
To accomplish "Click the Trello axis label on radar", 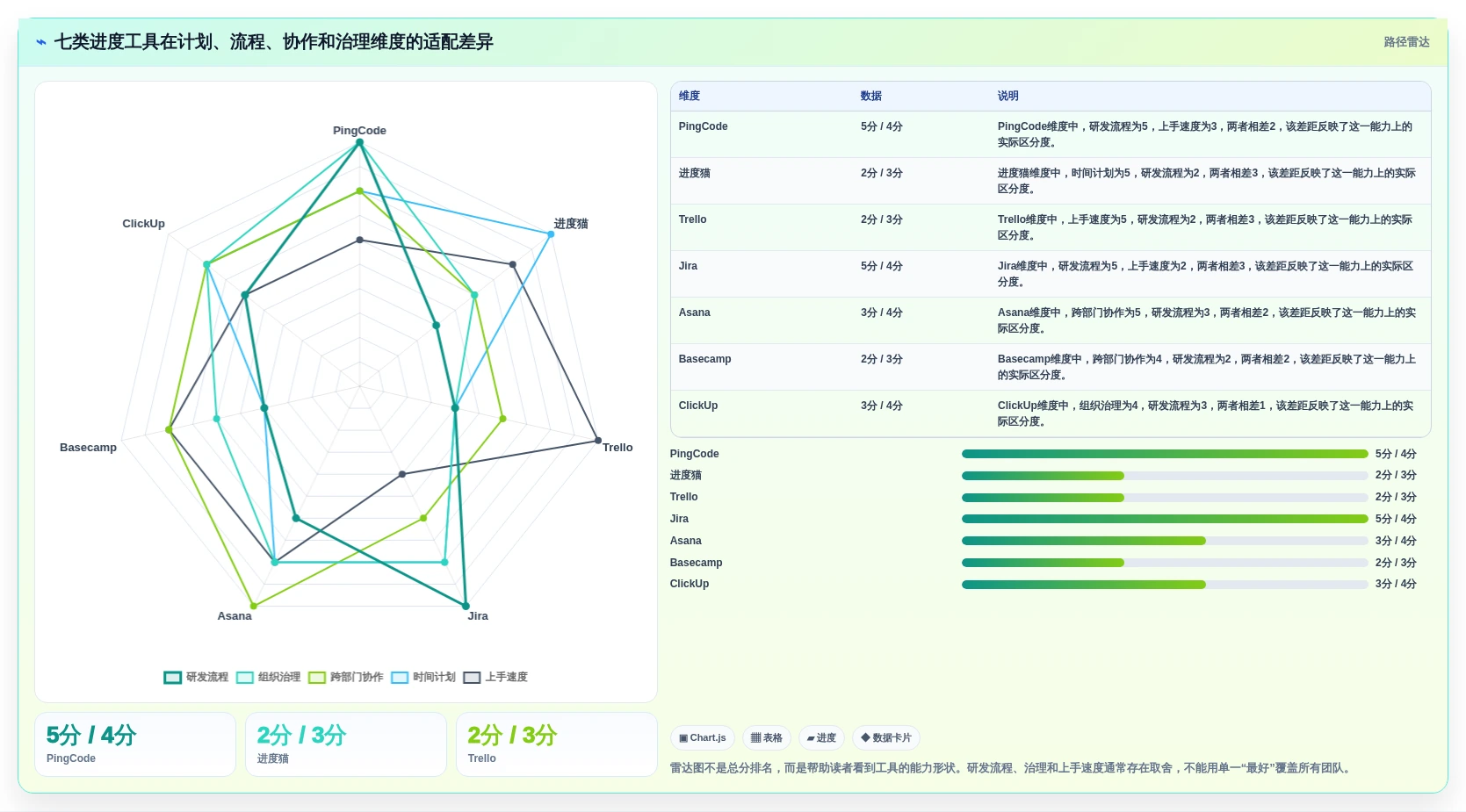I will coord(617,448).
